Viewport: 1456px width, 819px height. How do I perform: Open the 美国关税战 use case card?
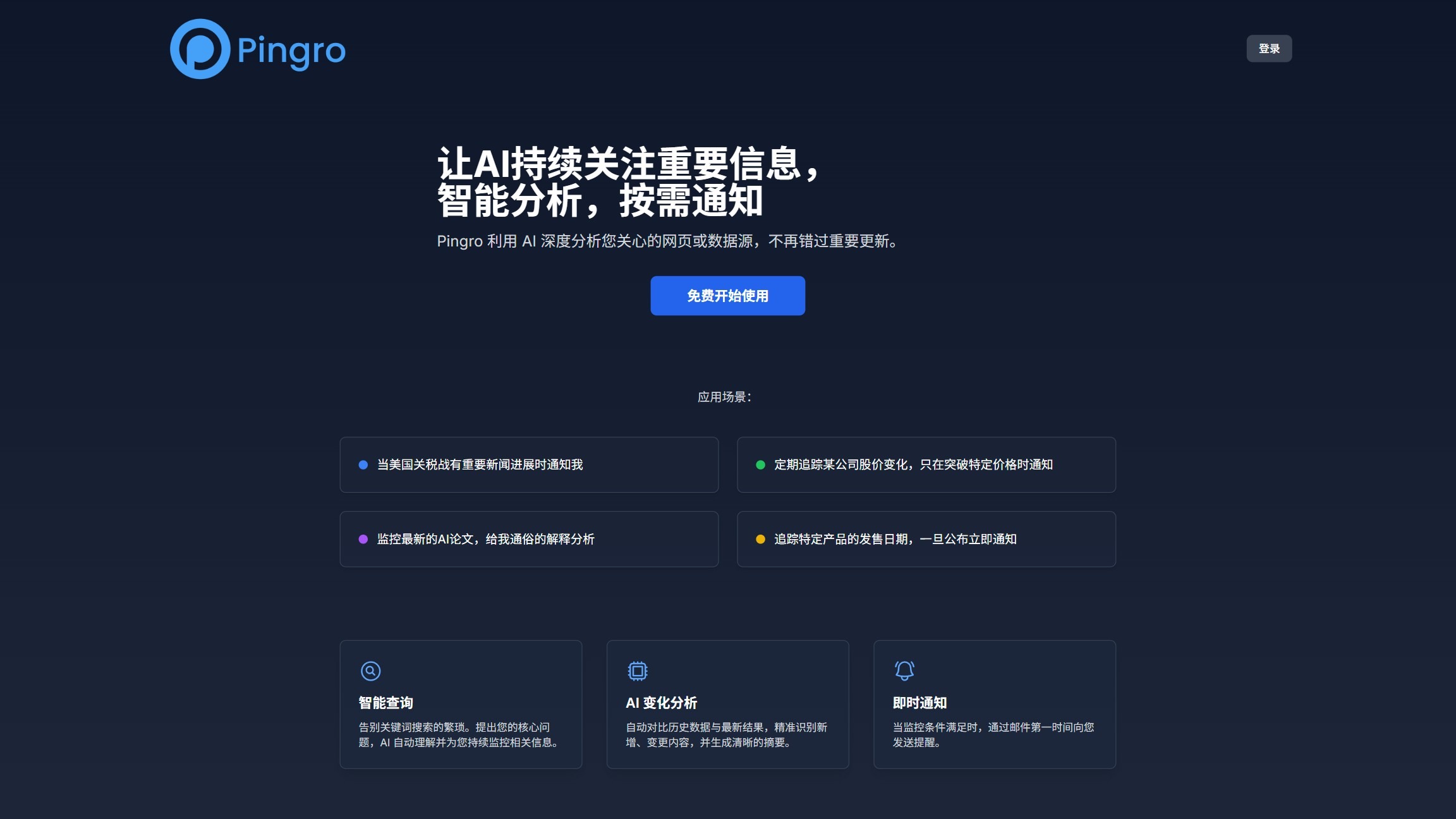click(529, 464)
